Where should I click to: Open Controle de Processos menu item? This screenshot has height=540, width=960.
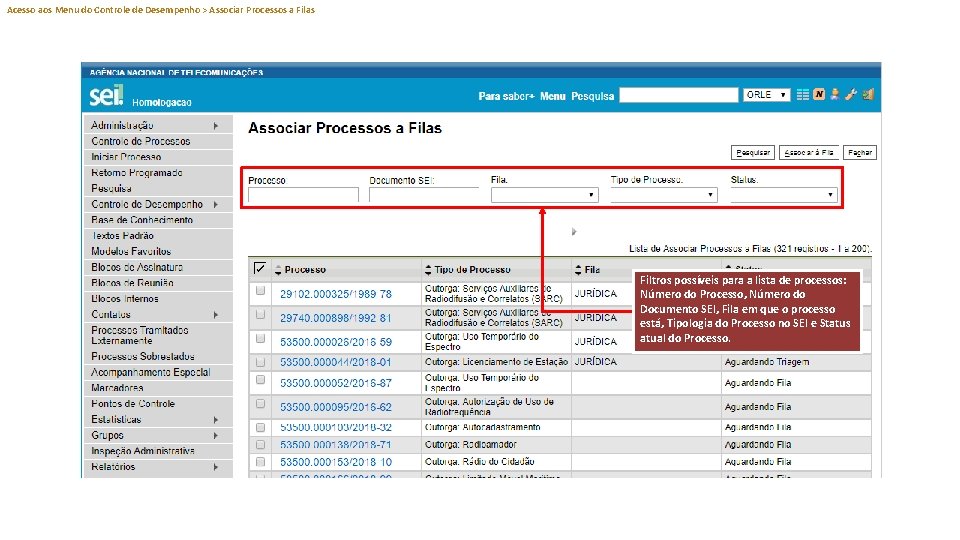point(158,141)
